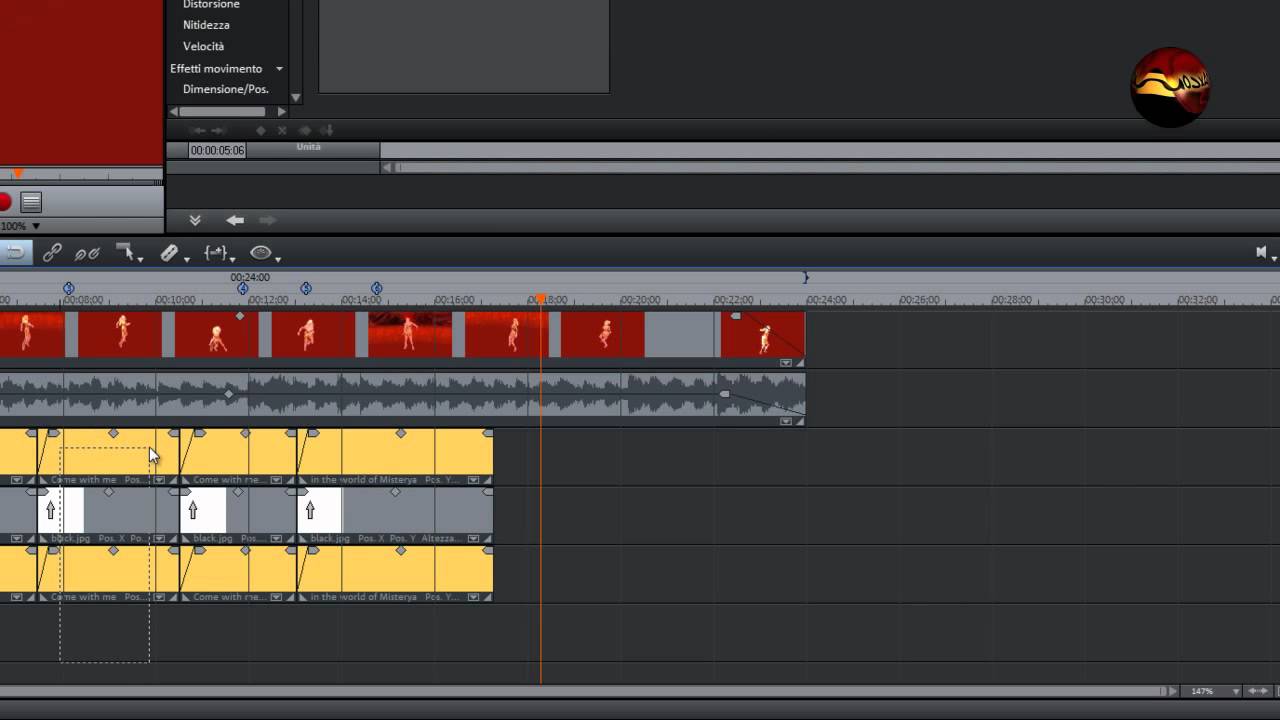Ungroup objects with the broken-link icon
This screenshot has width=1280, height=720.
tap(88, 253)
